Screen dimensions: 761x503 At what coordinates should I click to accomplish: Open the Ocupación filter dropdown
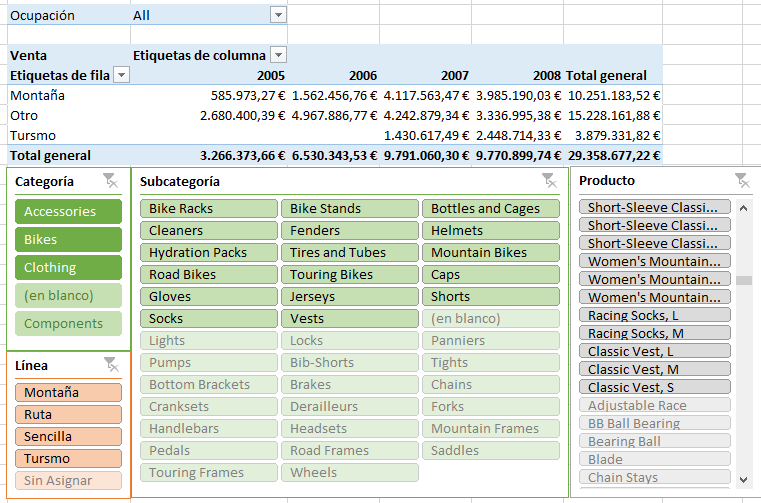[x=278, y=15]
